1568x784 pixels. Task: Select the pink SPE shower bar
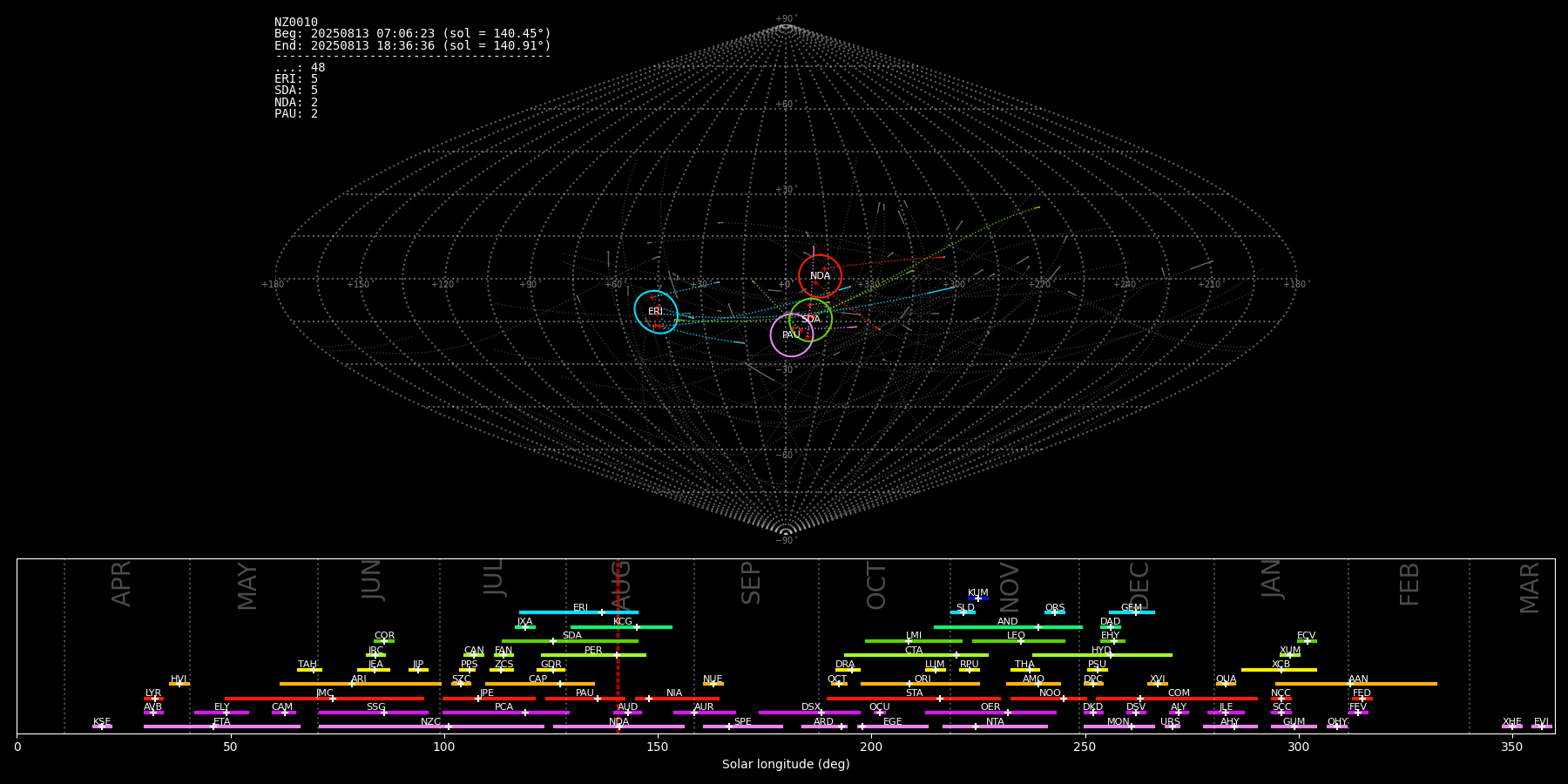point(743,727)
